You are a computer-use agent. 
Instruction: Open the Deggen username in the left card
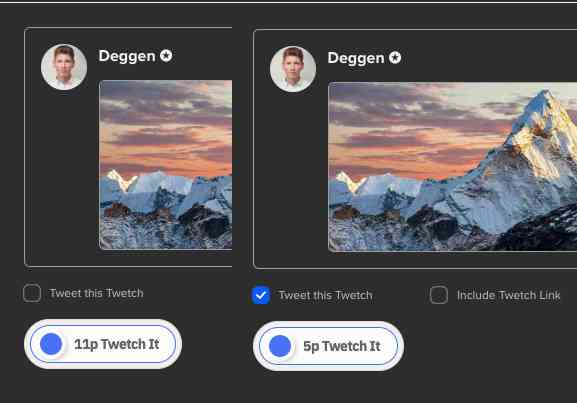[x=127, y=56]
